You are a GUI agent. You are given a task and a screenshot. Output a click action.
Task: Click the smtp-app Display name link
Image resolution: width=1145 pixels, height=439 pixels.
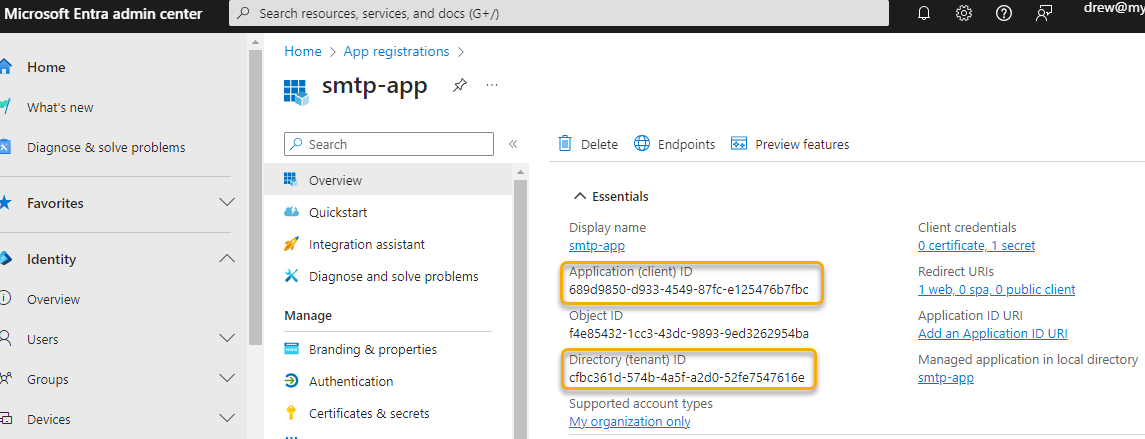click(x=597, y=246)
